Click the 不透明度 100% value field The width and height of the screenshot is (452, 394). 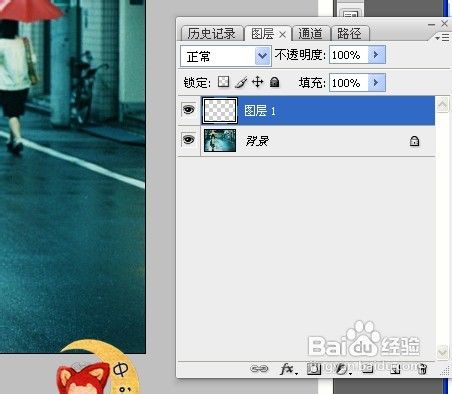click(x=349, y=55)
